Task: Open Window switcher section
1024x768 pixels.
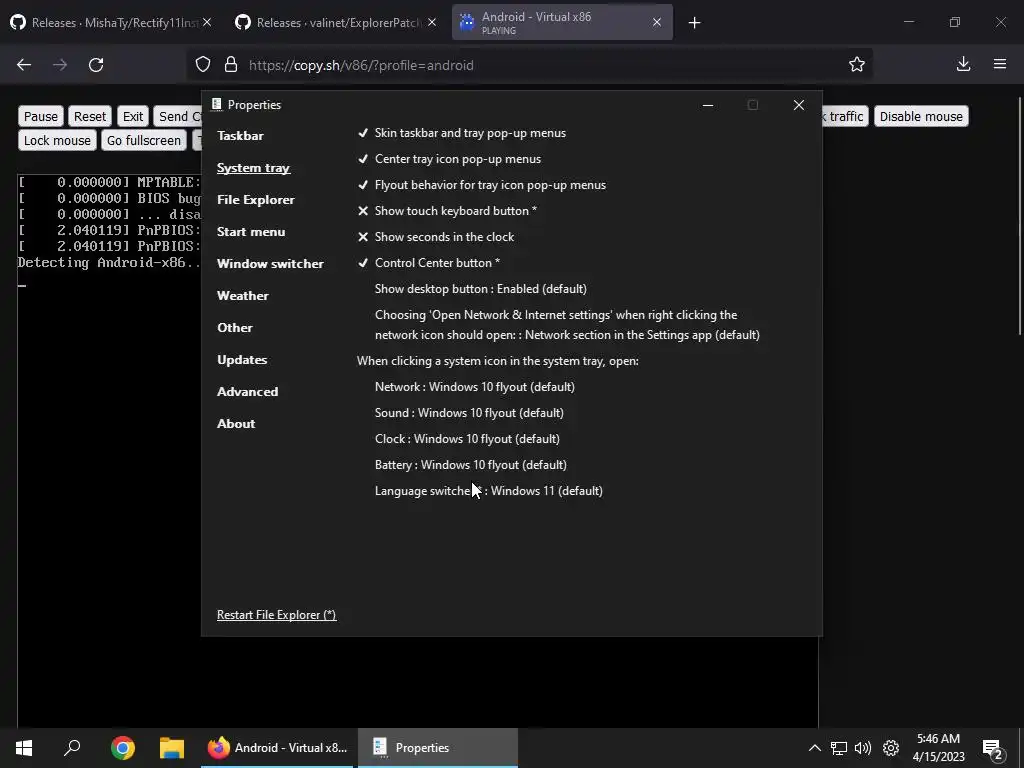Action: (x=270, y=264)
